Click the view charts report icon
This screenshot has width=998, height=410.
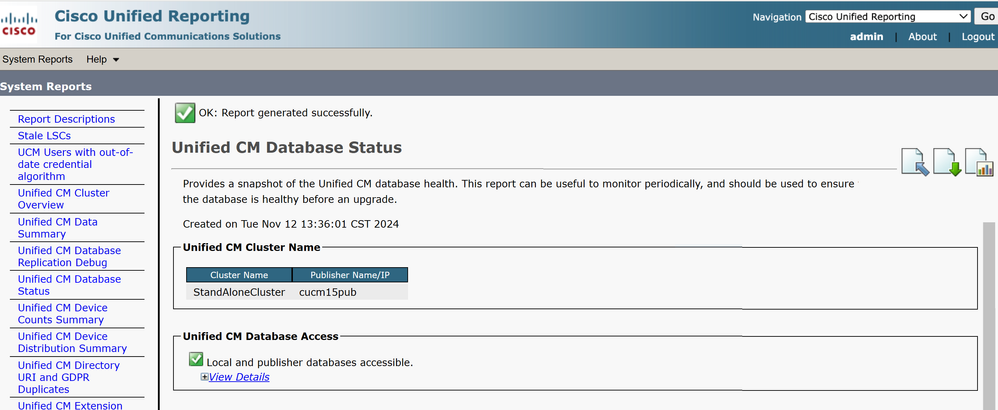point(979,162)
